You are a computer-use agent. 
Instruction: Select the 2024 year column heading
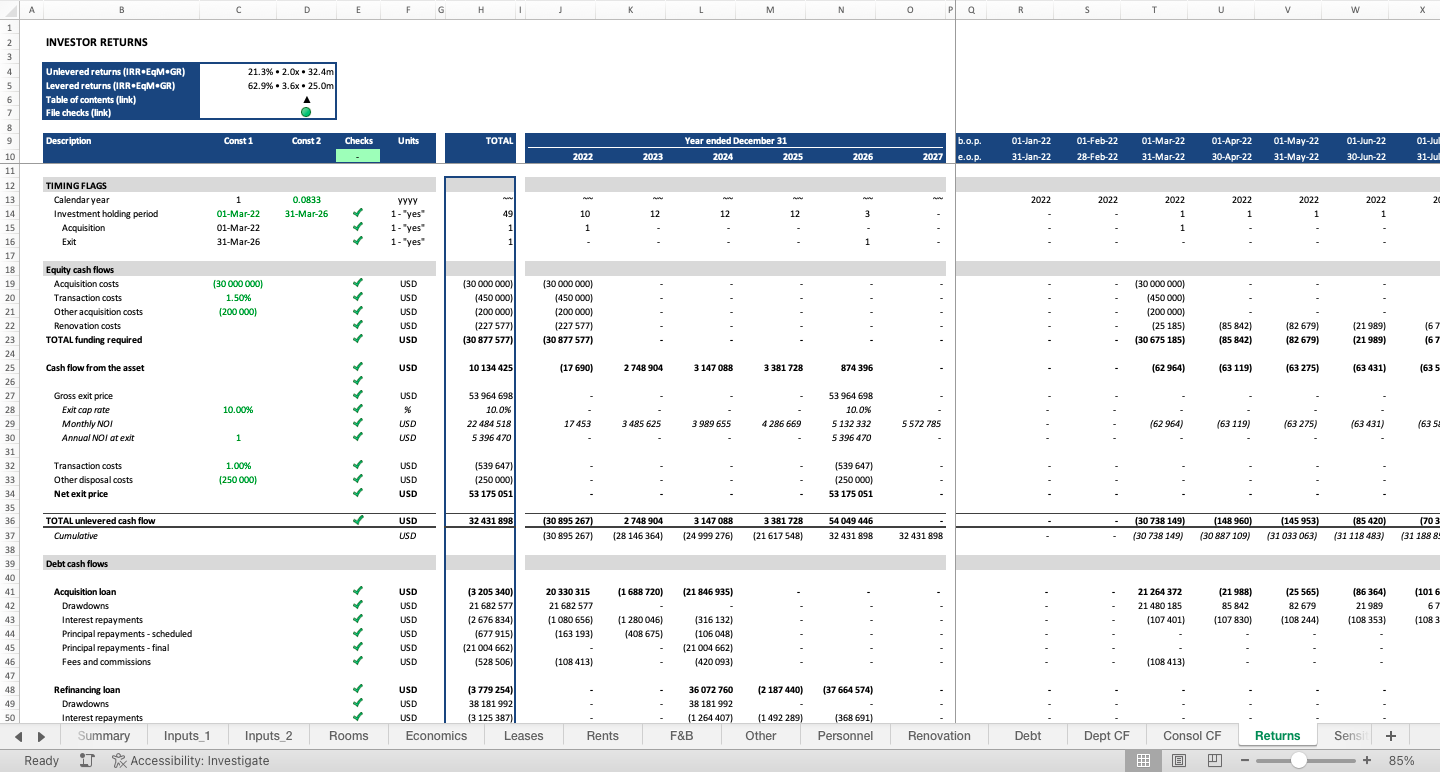723,156
